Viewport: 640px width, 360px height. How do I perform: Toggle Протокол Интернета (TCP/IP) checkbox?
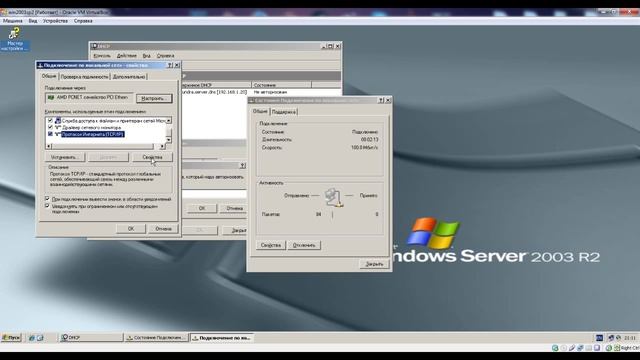[50, 134]
